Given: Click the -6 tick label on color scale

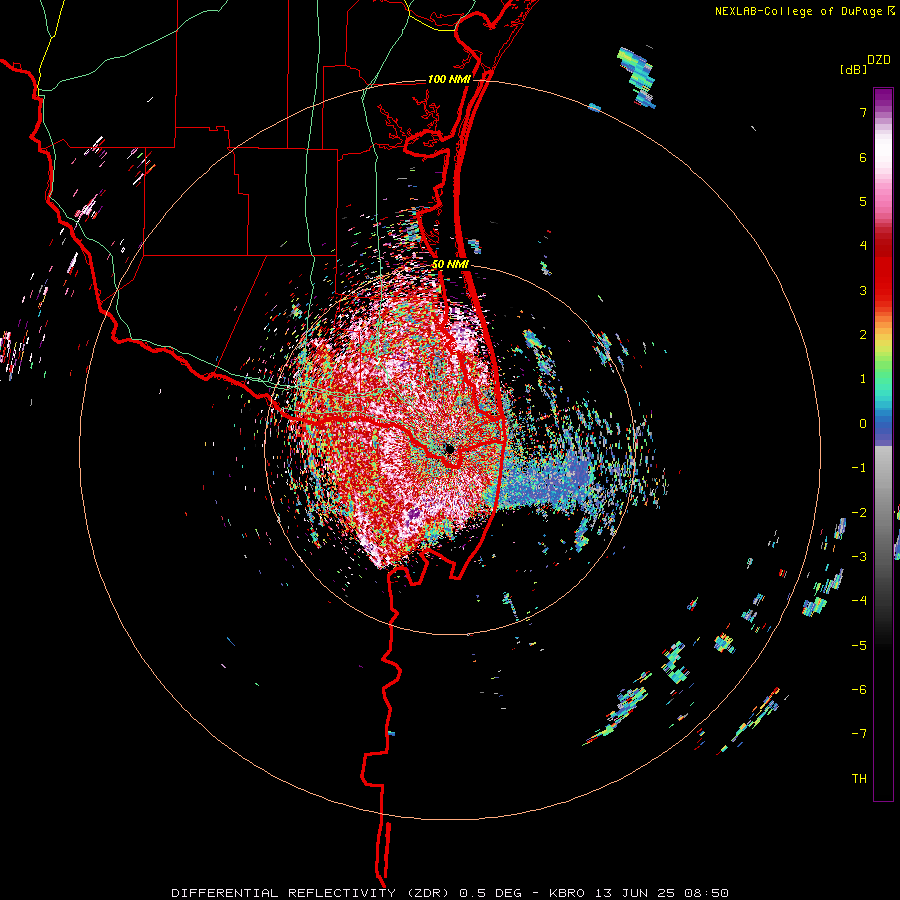Looking at the screenshot, I should [859, 690].
